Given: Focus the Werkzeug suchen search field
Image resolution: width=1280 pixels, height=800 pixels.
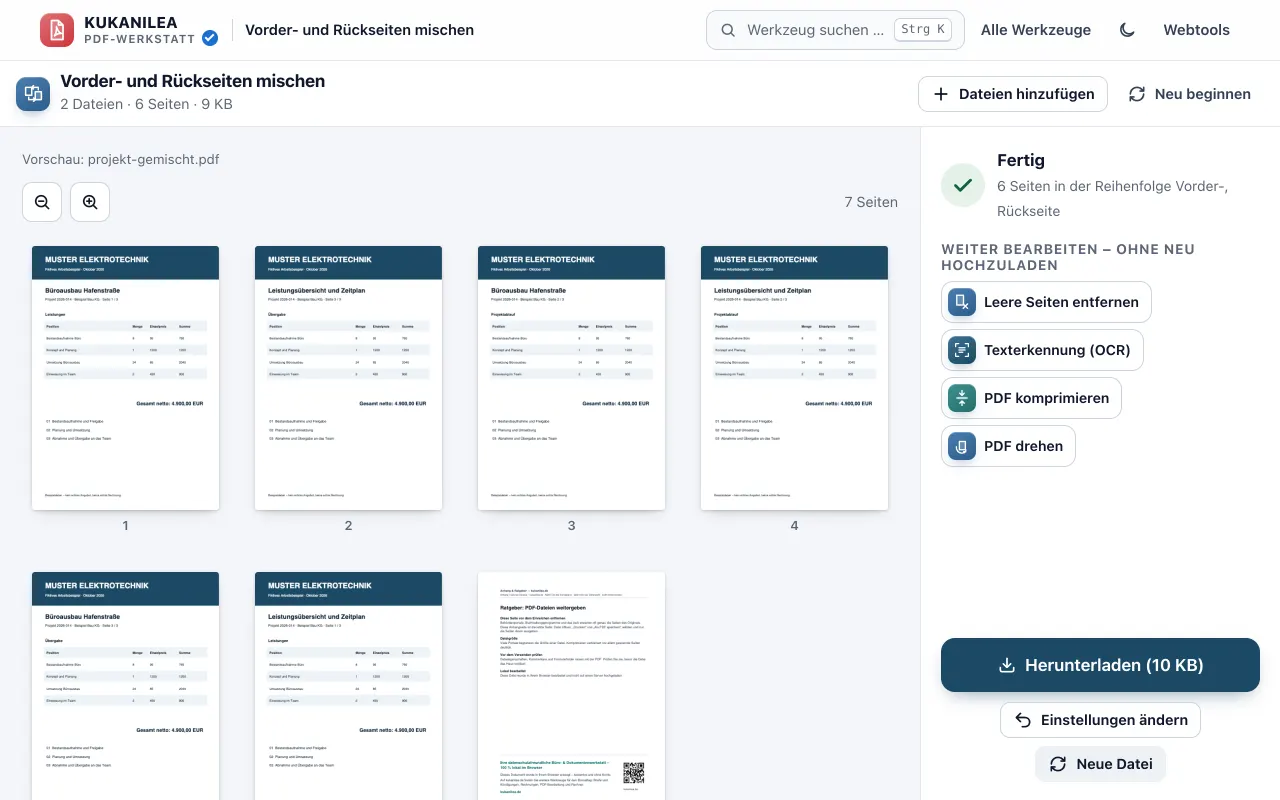Looking at the screenshot, I should pyautogui.click(x=835, y=30).
